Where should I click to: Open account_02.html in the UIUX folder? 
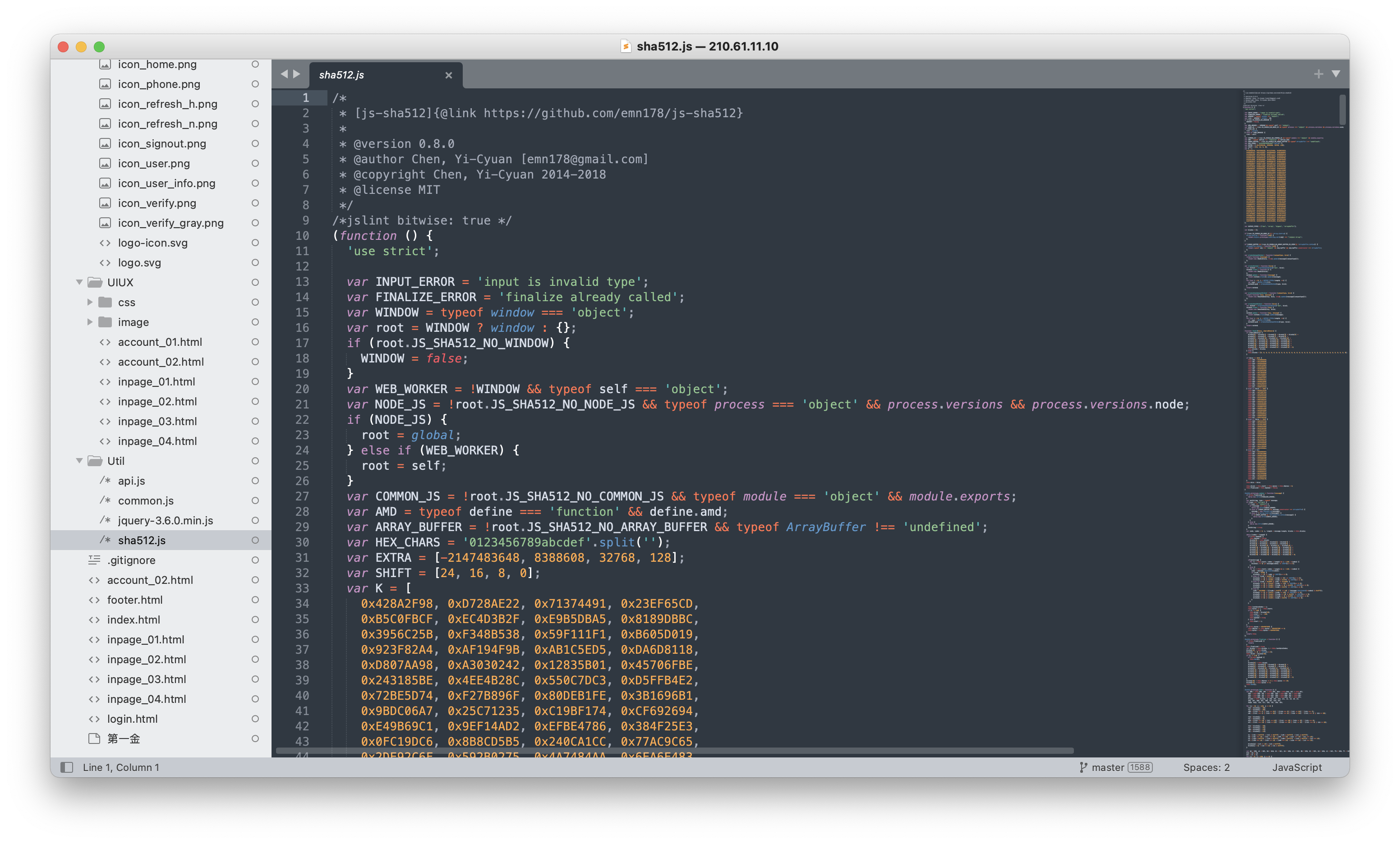click(x=161, y=362)
